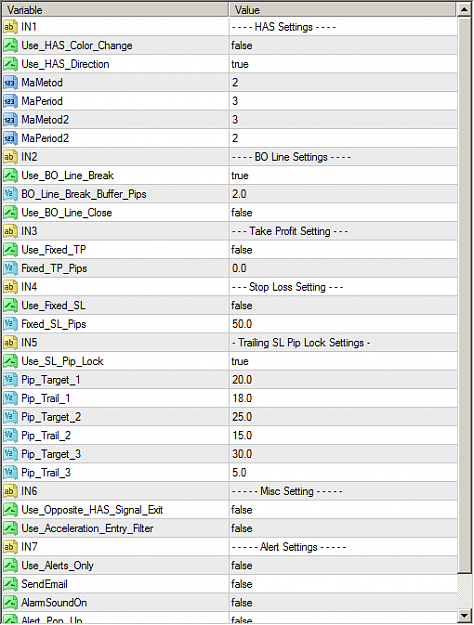Click the bool icon next to Use_Fixed_SL
This screenshot has height=625, width=474.
10,306
